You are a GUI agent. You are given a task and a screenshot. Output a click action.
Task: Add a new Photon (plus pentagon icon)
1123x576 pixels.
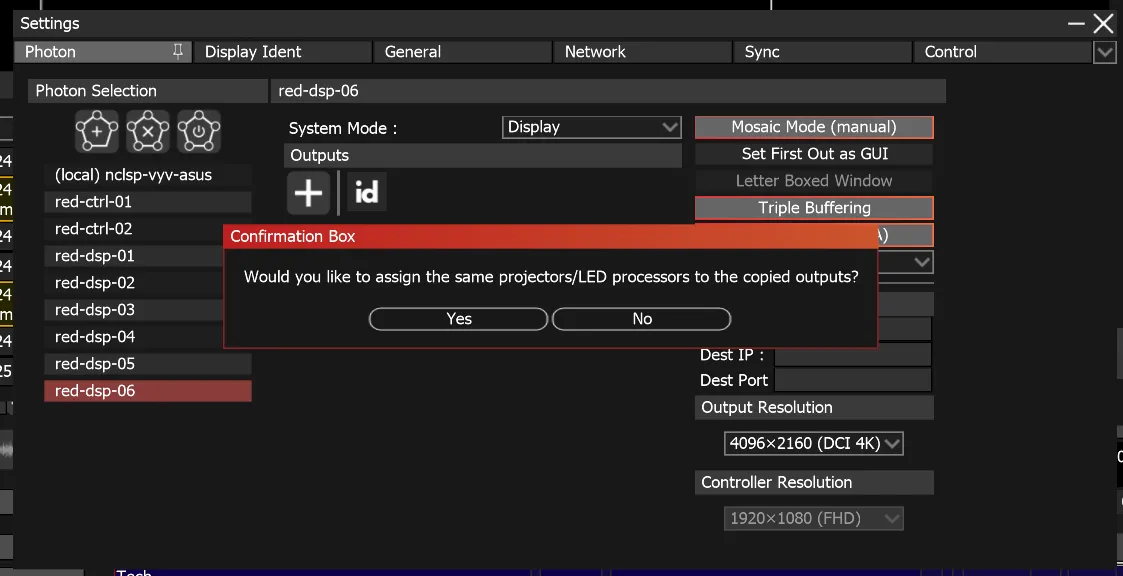(x=97, y=132)
